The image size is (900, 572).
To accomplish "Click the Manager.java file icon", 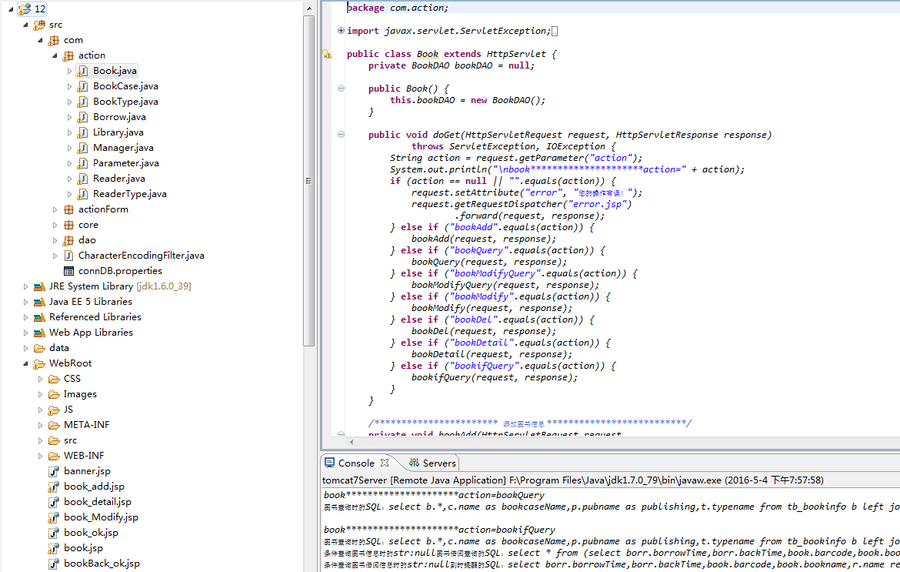I will 83,148.
